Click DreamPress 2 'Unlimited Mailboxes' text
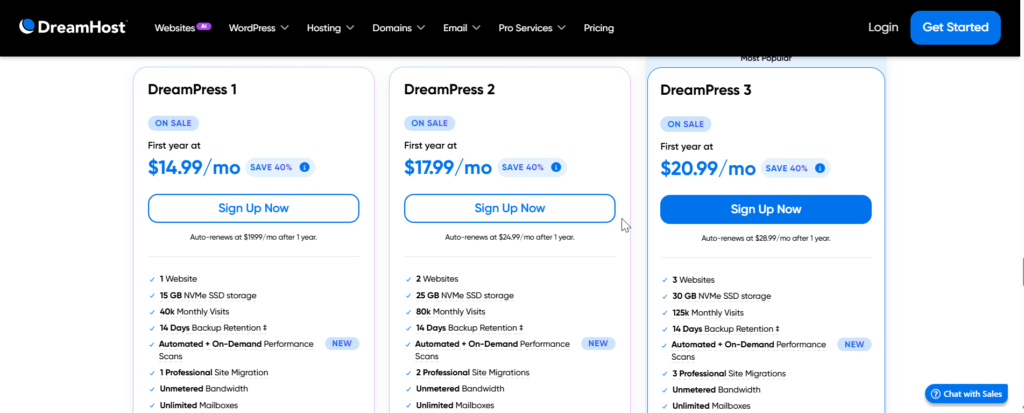Screen dimensions: 1024x413 coord(455,405)
